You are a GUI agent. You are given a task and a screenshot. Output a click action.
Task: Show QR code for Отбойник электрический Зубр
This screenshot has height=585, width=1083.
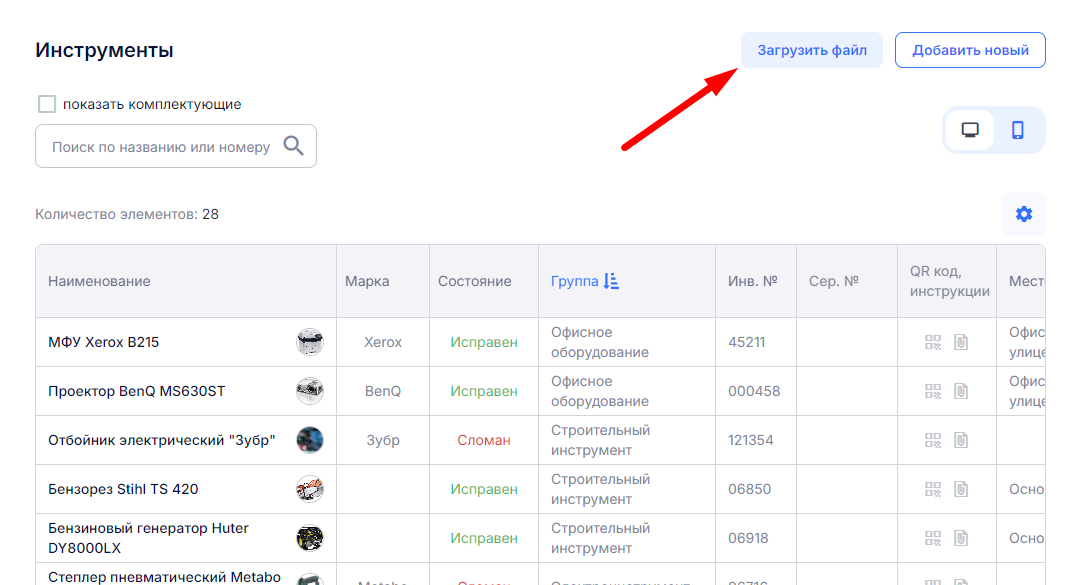click(x=933, y=440)
